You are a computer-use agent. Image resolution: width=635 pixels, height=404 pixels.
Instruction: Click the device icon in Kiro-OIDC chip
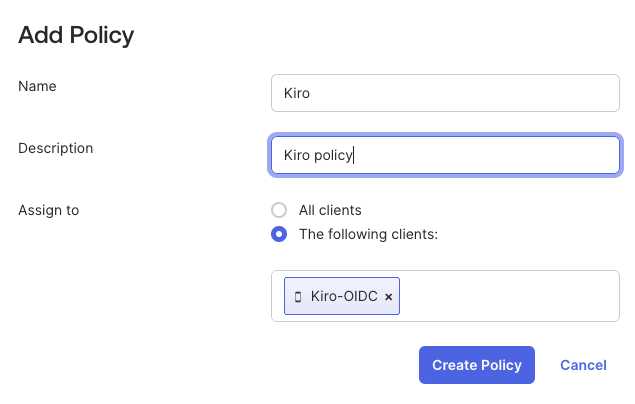point(298,297)
